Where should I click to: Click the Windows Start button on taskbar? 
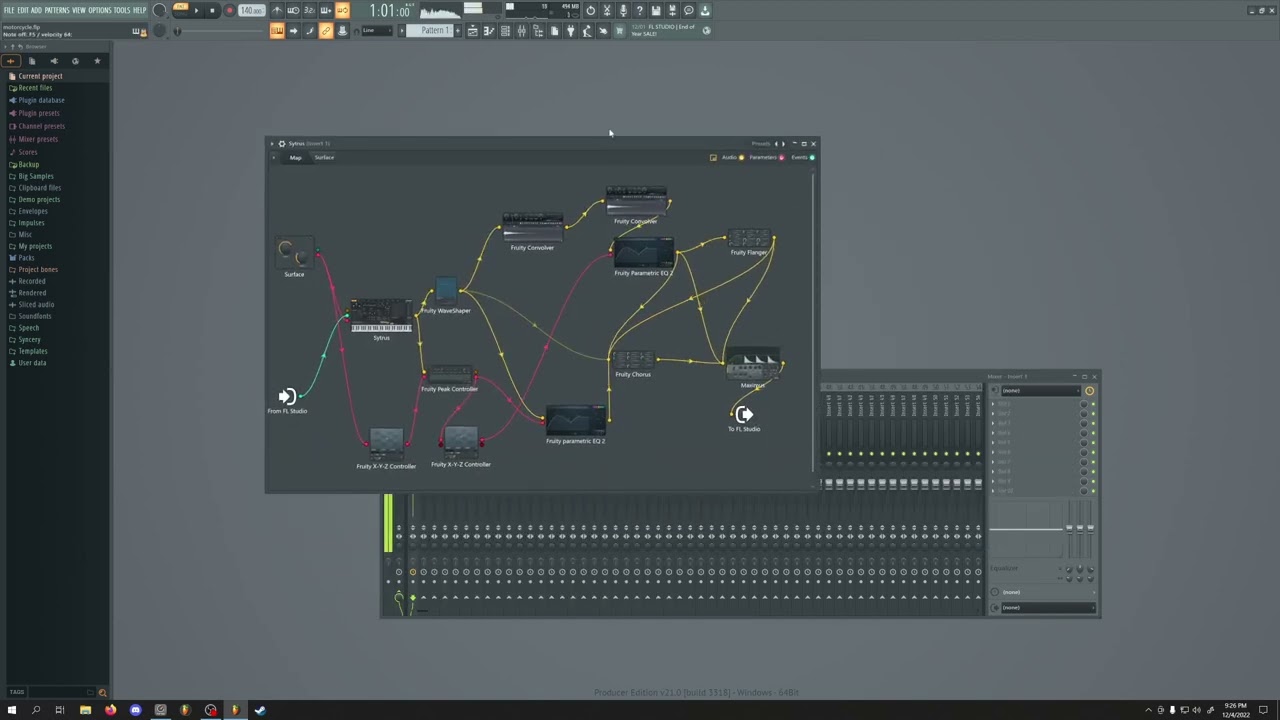[x=11, y=710]
